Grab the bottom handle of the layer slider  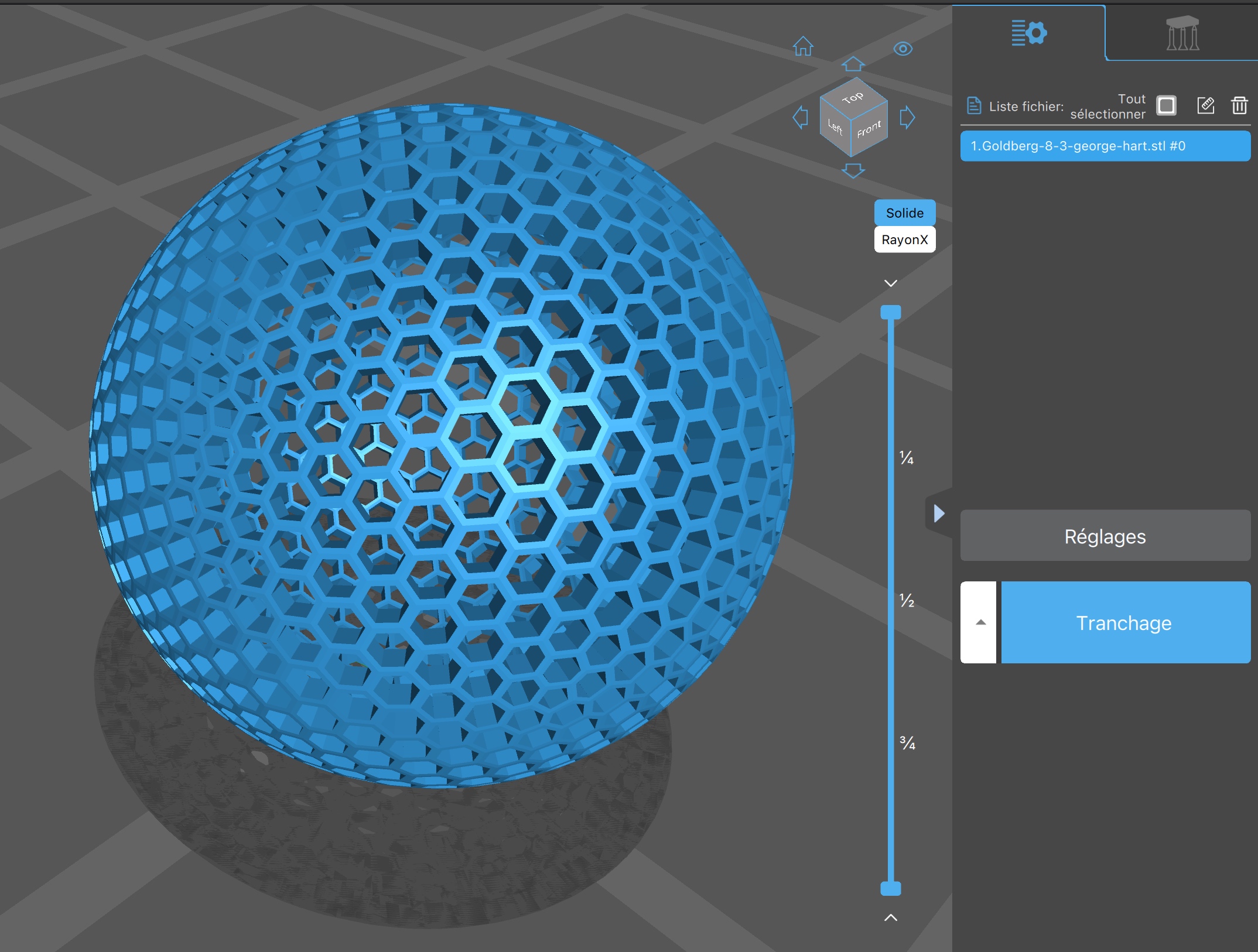pos(891,889)
